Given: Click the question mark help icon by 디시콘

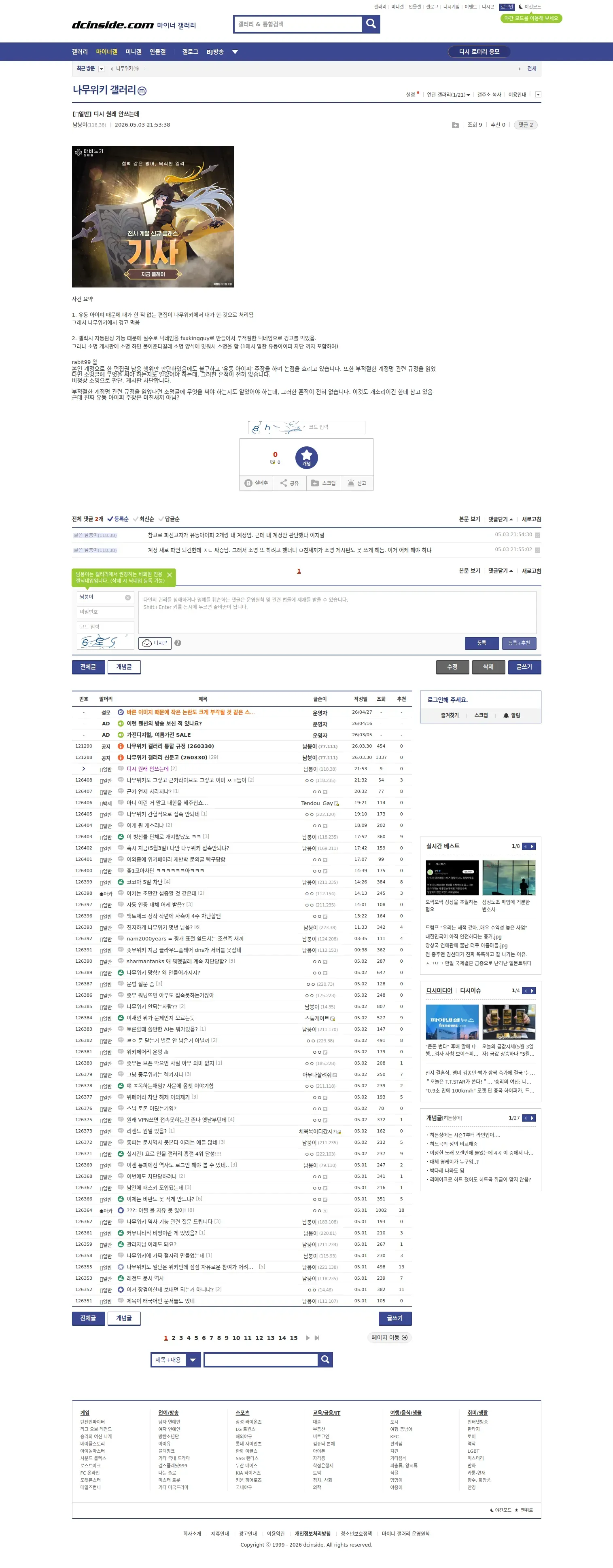Looking at the screenshot, I should click(178, 643).
